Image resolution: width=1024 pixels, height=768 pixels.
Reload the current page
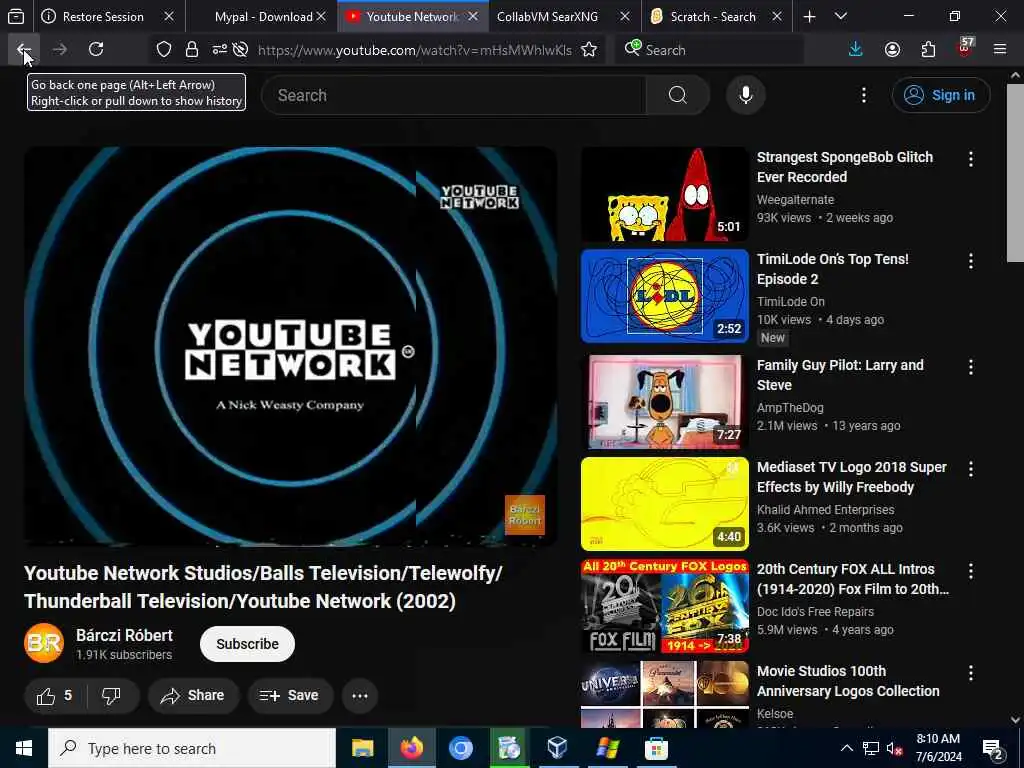coord(96,50)
